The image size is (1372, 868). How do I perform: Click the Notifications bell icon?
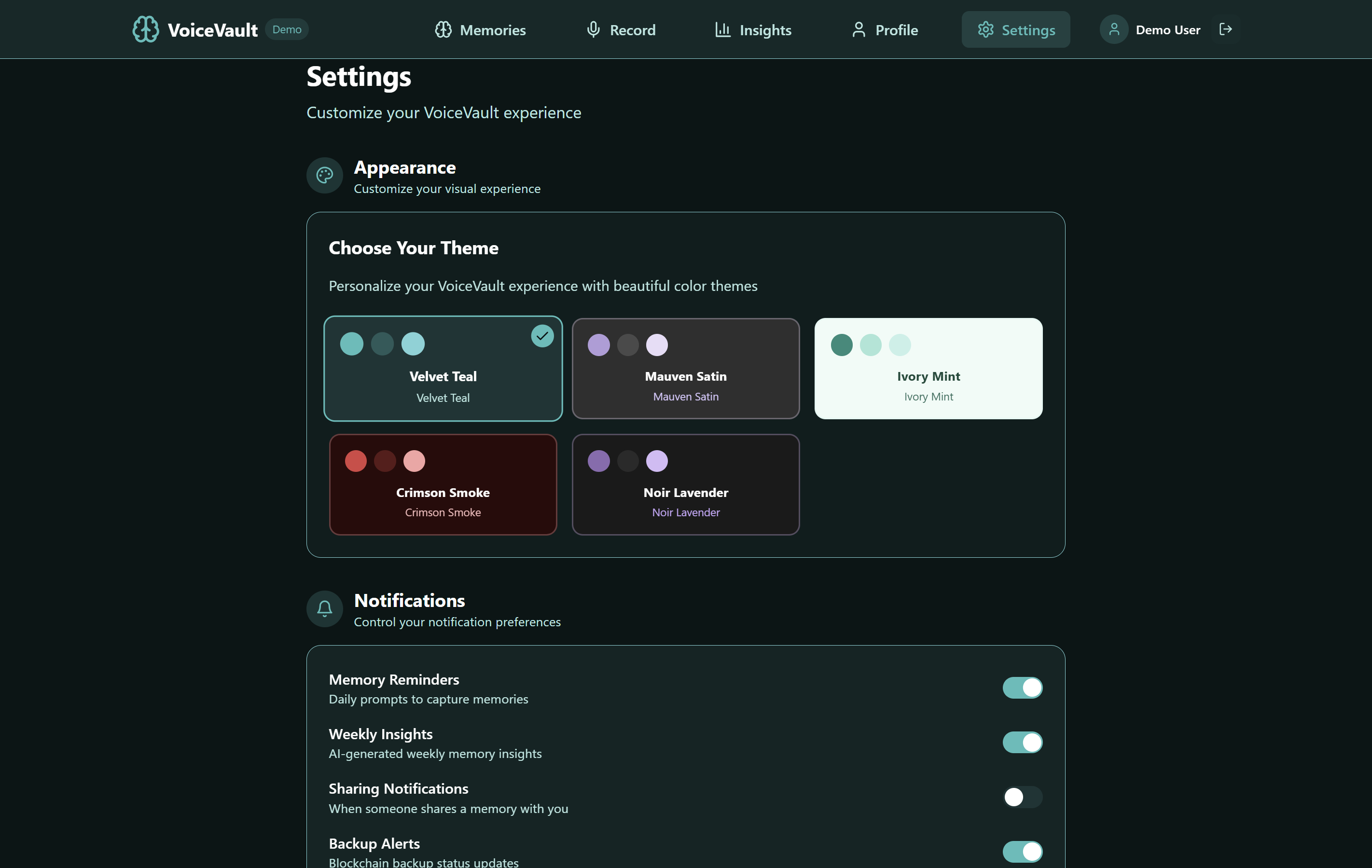(x=324, y=608)
